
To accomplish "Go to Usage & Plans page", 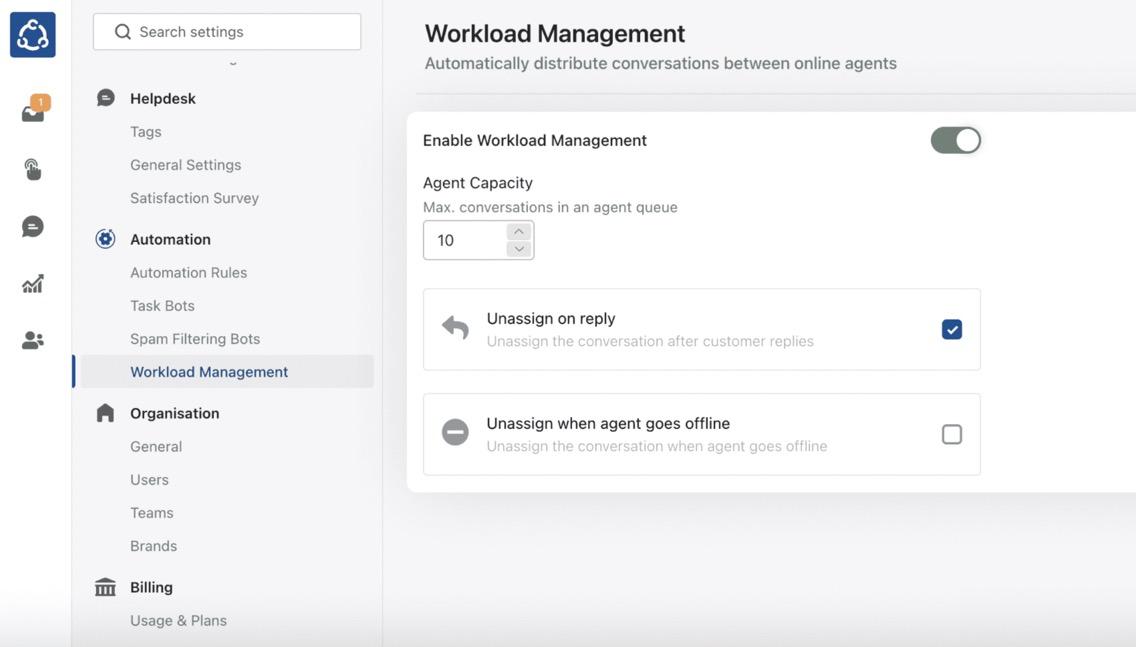I will (178, 620).
